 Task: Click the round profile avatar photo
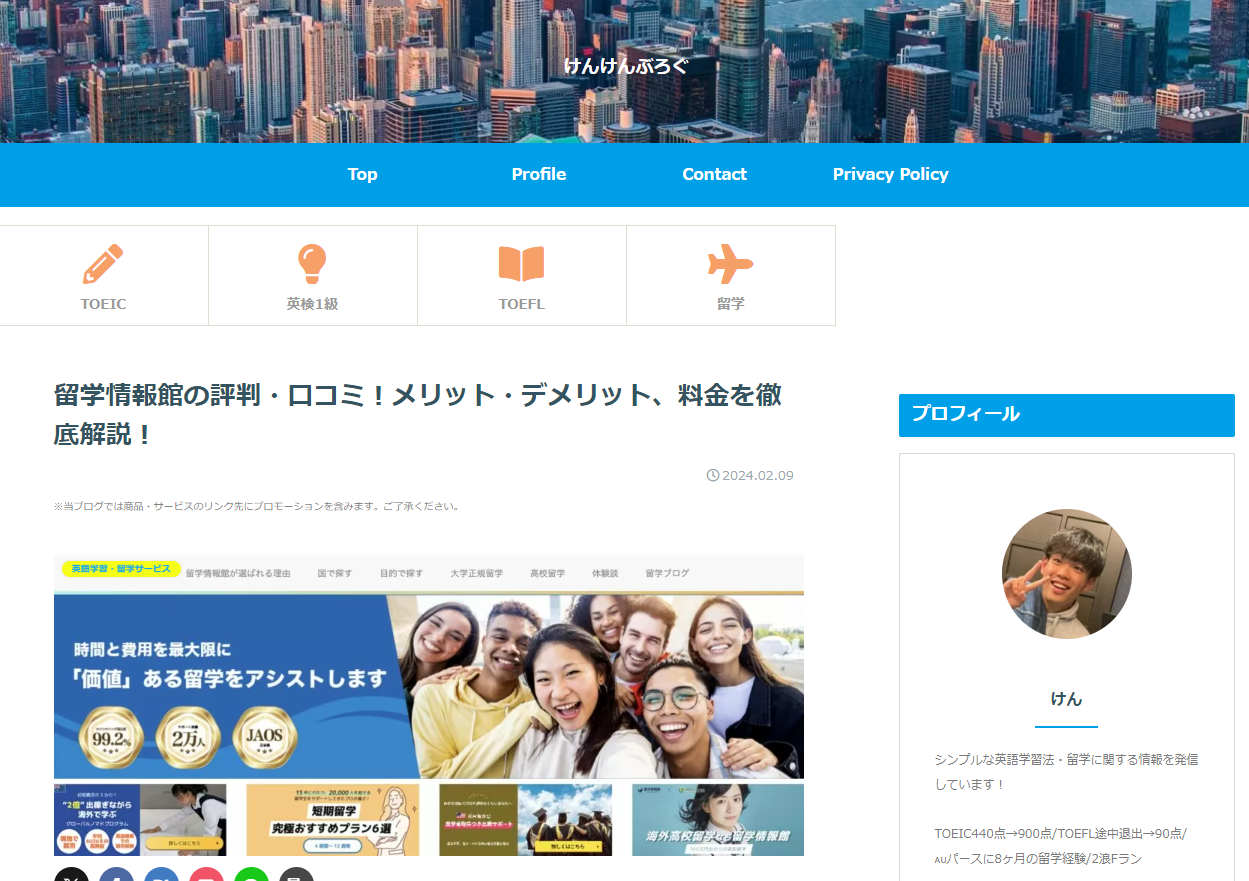tap(1067, 574)
